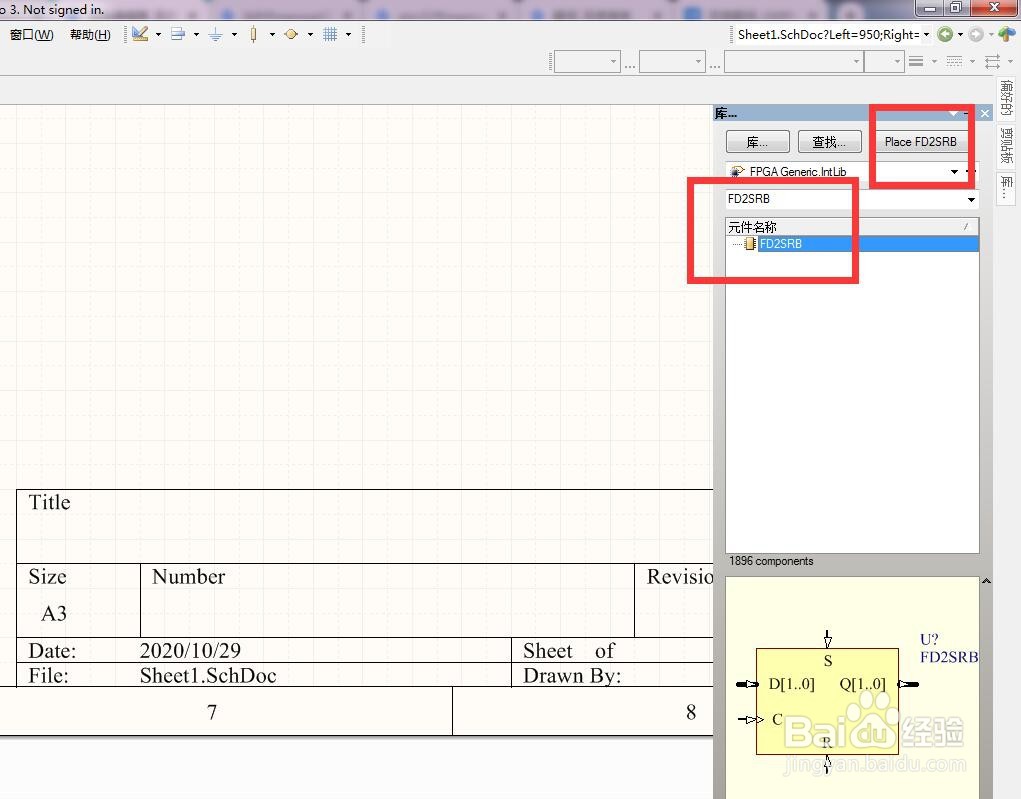Select the FD2SRB component row
1021x799 pixels.
point(852,244)
